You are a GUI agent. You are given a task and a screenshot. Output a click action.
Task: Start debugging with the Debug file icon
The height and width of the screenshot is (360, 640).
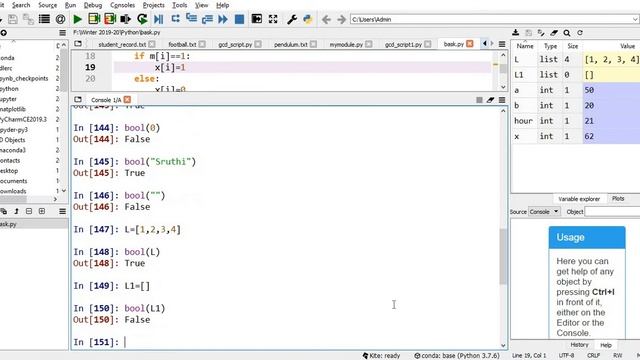coord(159,19)
